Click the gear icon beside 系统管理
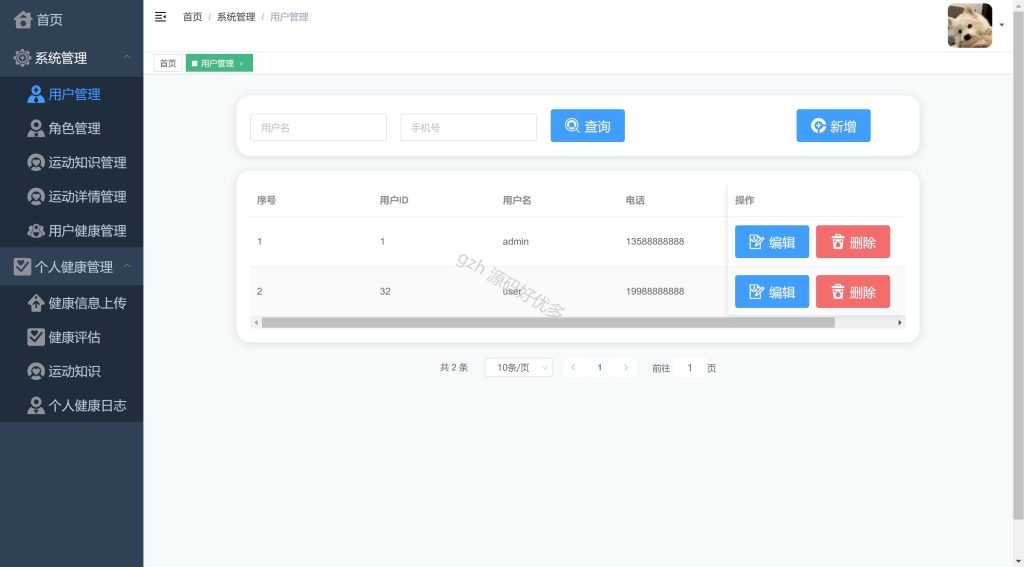The height and width of the screenshot is (567, 1024). [22, 57]
